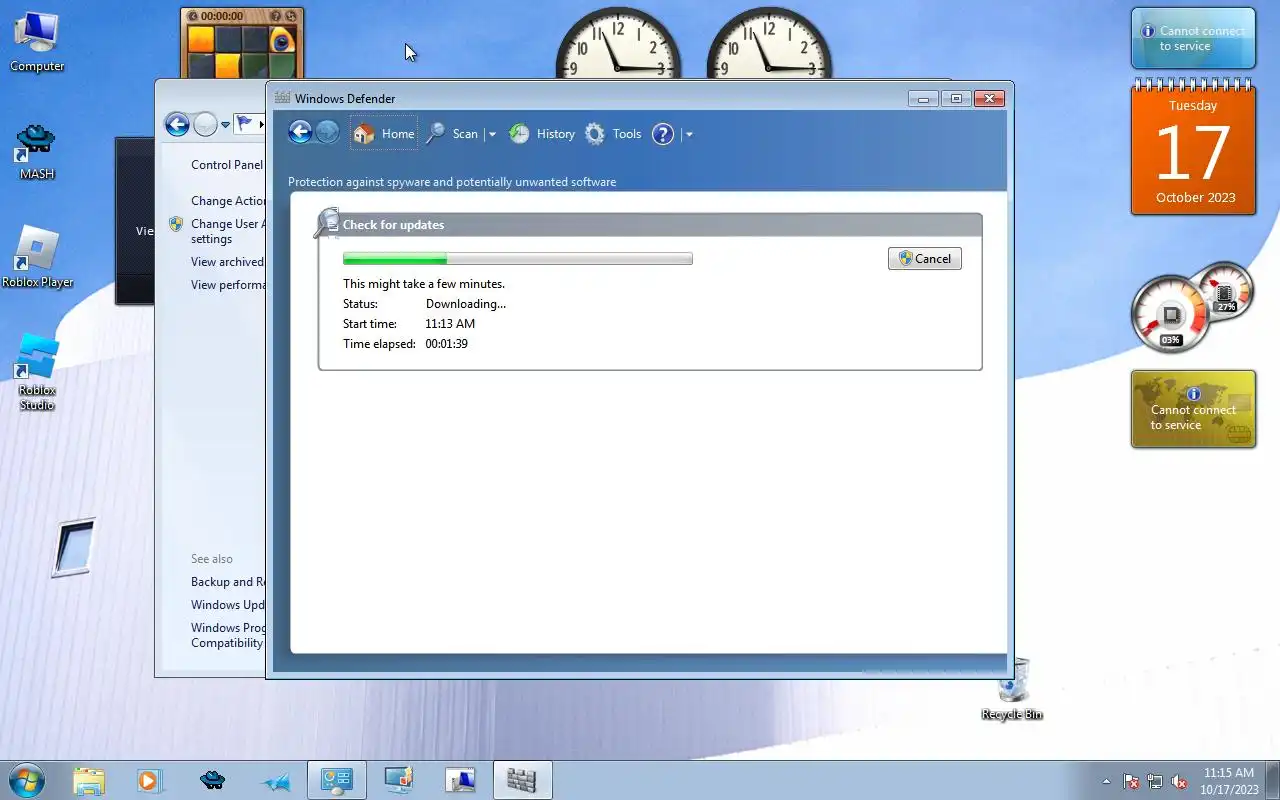Viewport: 1280px width, 800px height.
Task: Open Windows Update link in See also
Action: pyautogui.click(x=228, y=605)
